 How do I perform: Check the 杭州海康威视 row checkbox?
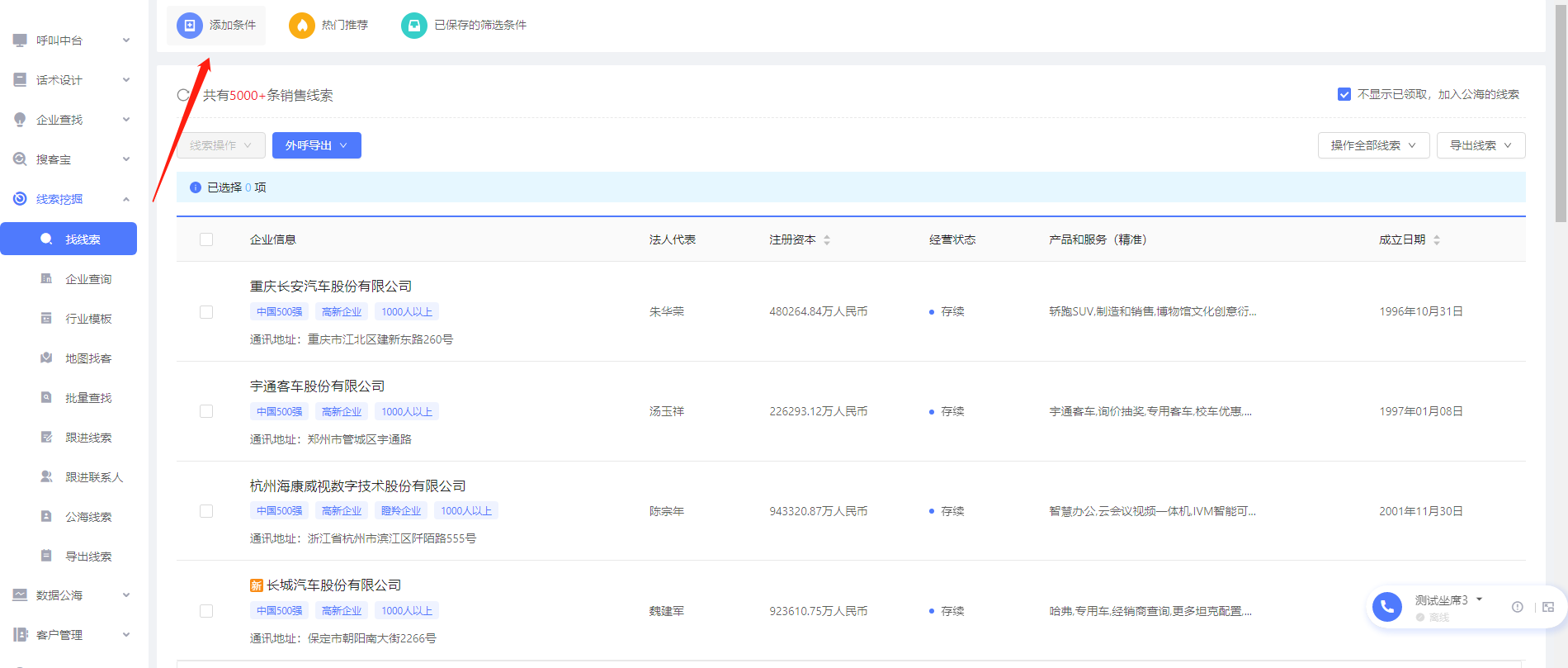pos(206,511)
